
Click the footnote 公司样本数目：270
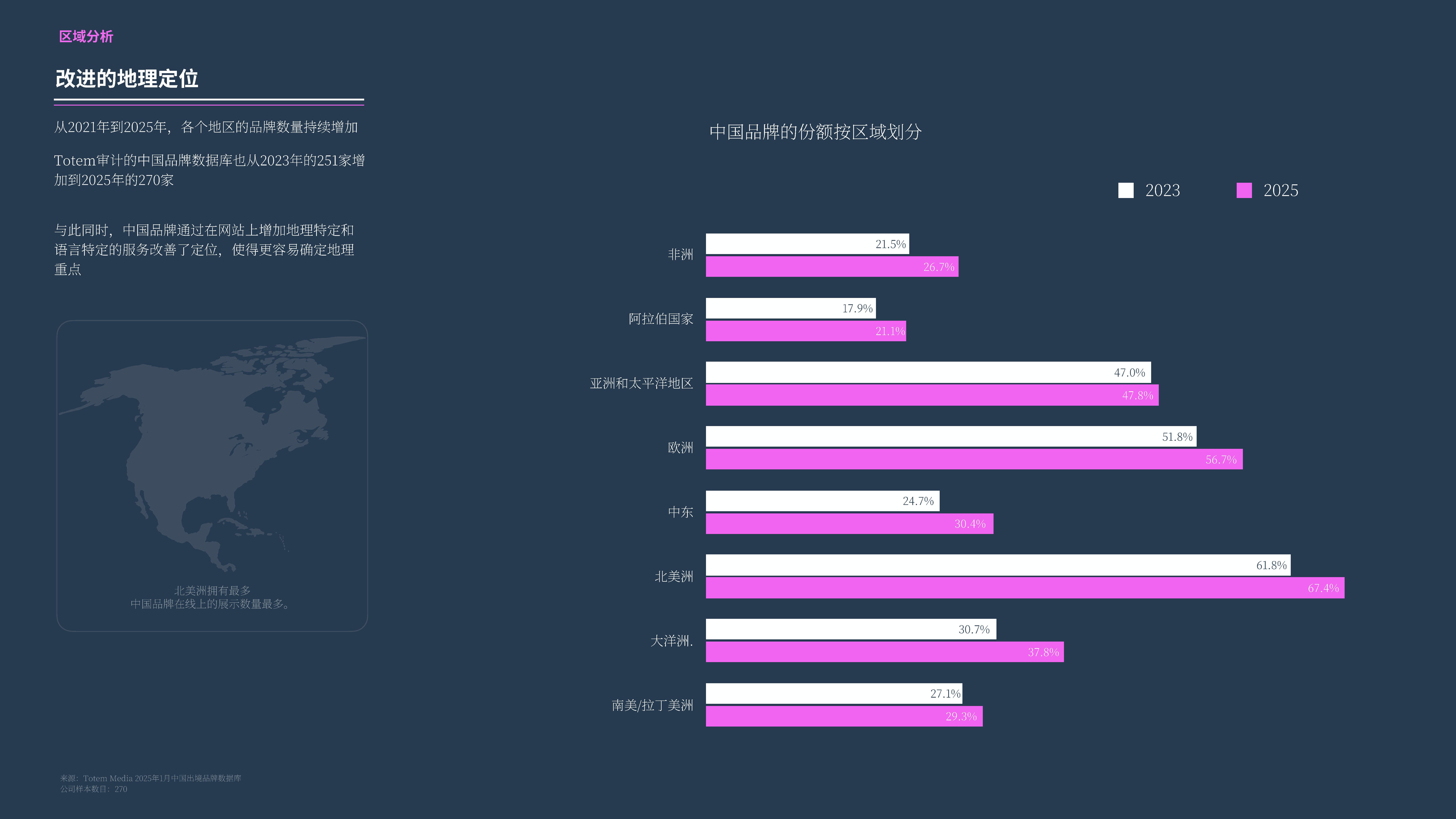point(94,789)
